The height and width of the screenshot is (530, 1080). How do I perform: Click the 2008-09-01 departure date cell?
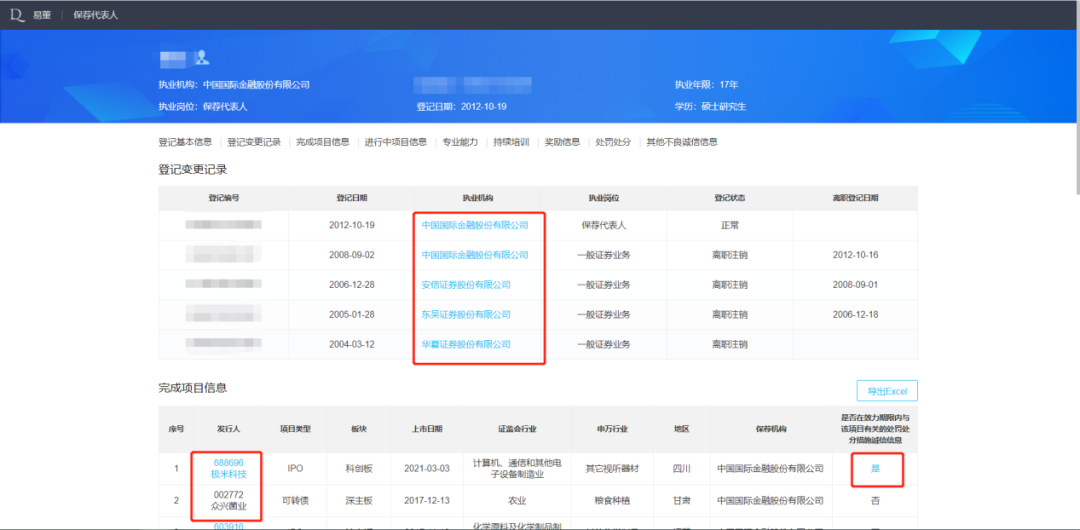tap(855, 285)
